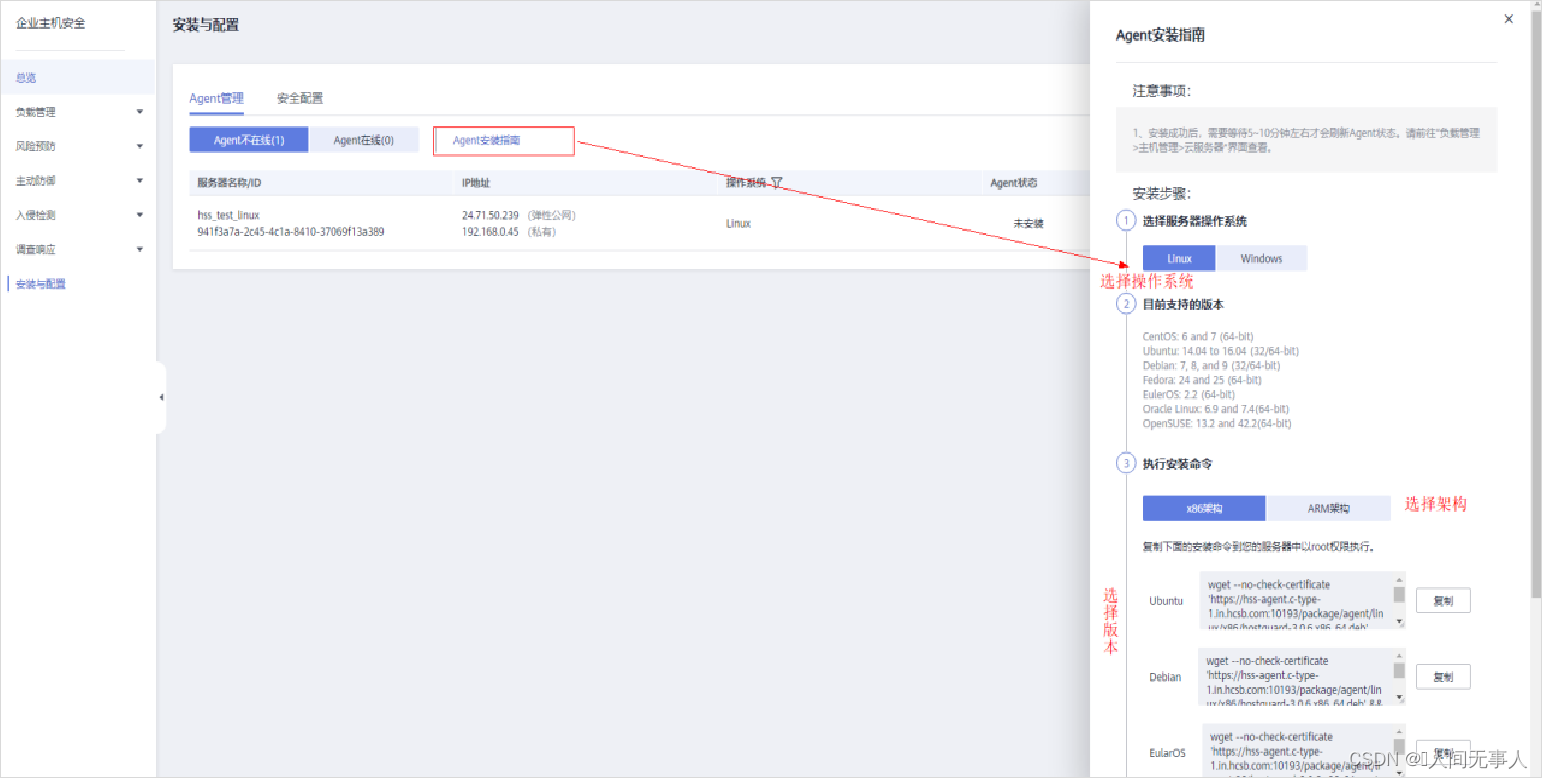Switch to the Agent管理 tab
Image resolution: width=1543 pixels, height=779 pixels.
pyautogui.click(x=216, y=98)
